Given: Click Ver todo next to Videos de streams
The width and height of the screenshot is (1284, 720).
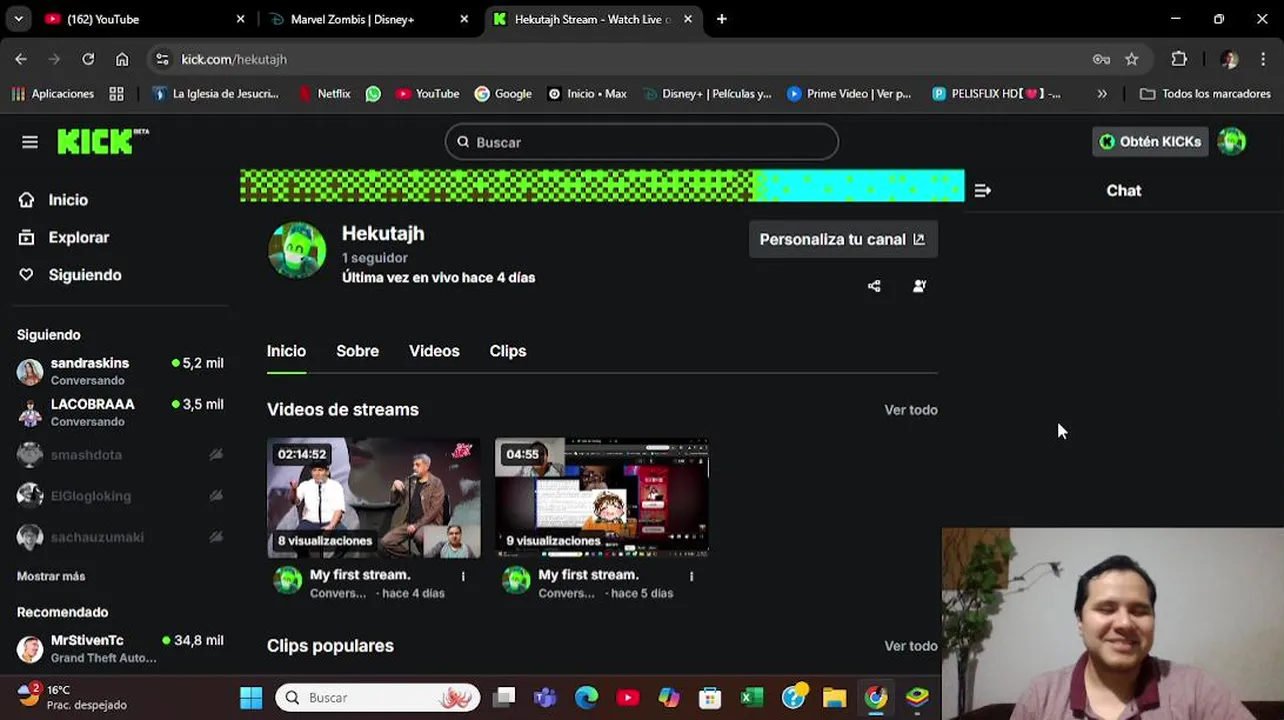Looking at the screenshot, I should pos(911,410).
